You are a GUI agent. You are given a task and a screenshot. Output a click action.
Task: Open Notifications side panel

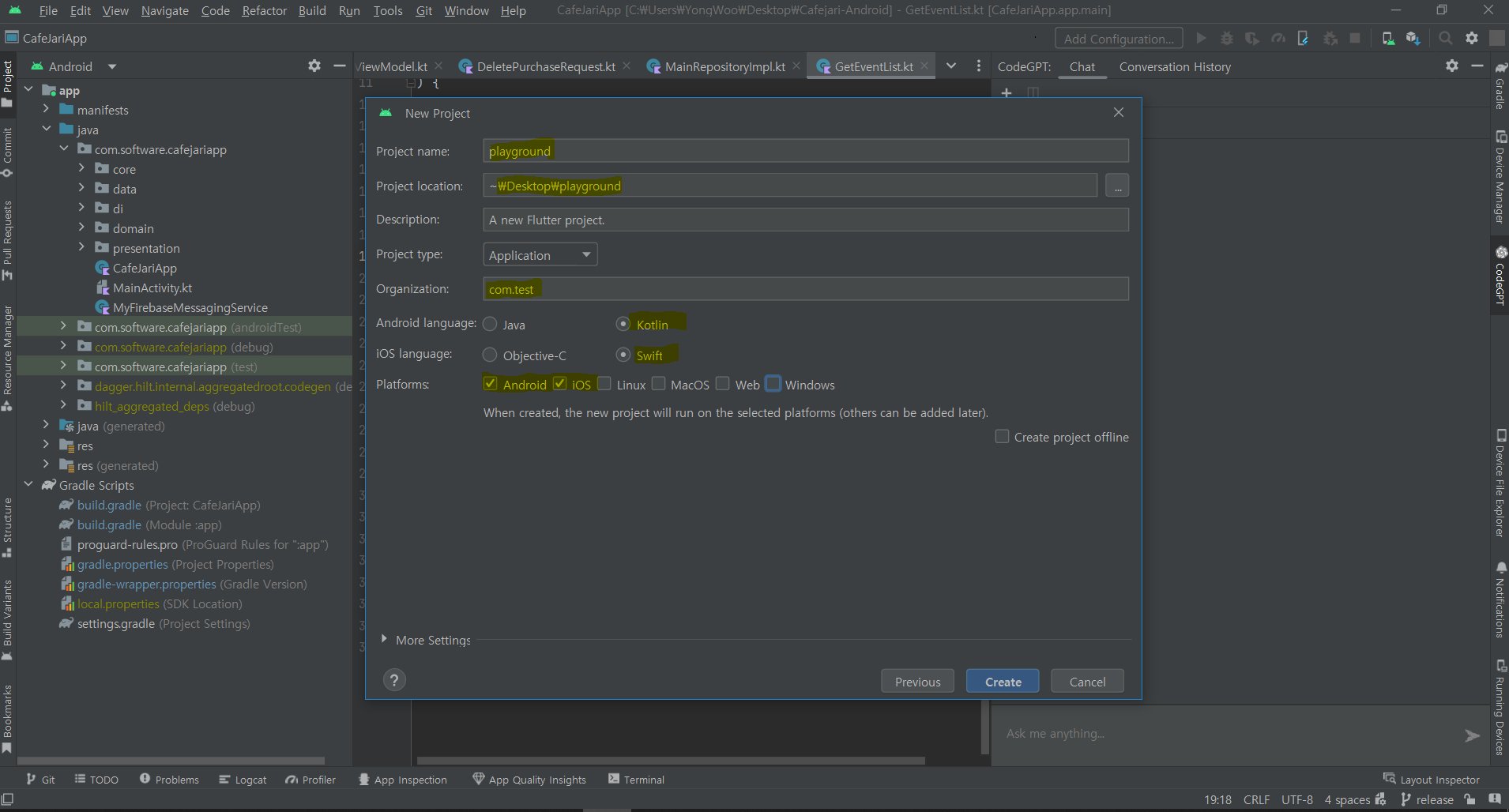(x=1500, y=600)
